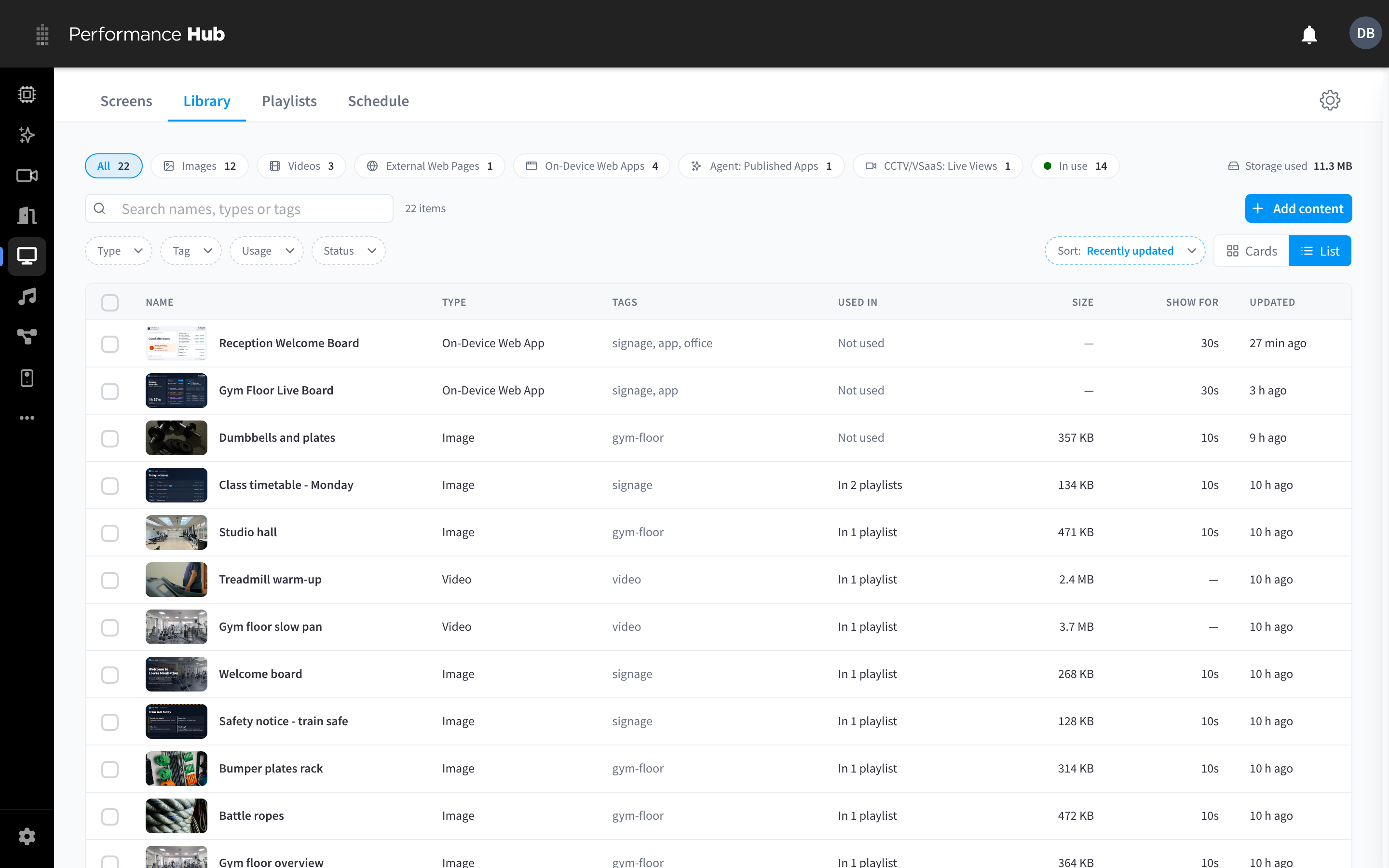Filter by Images category chip

click(x=200, y=166)
